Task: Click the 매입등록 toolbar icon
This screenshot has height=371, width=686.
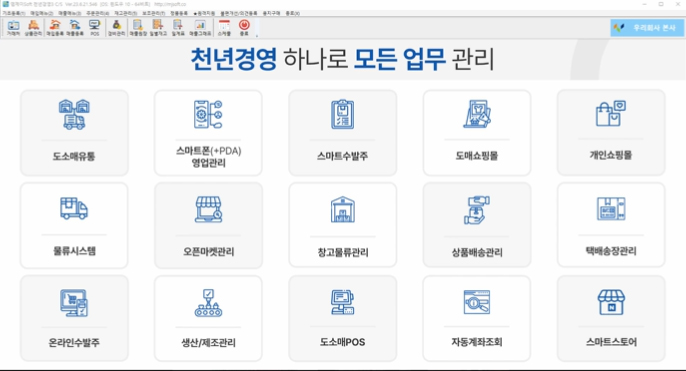Action: coord(55,28)
